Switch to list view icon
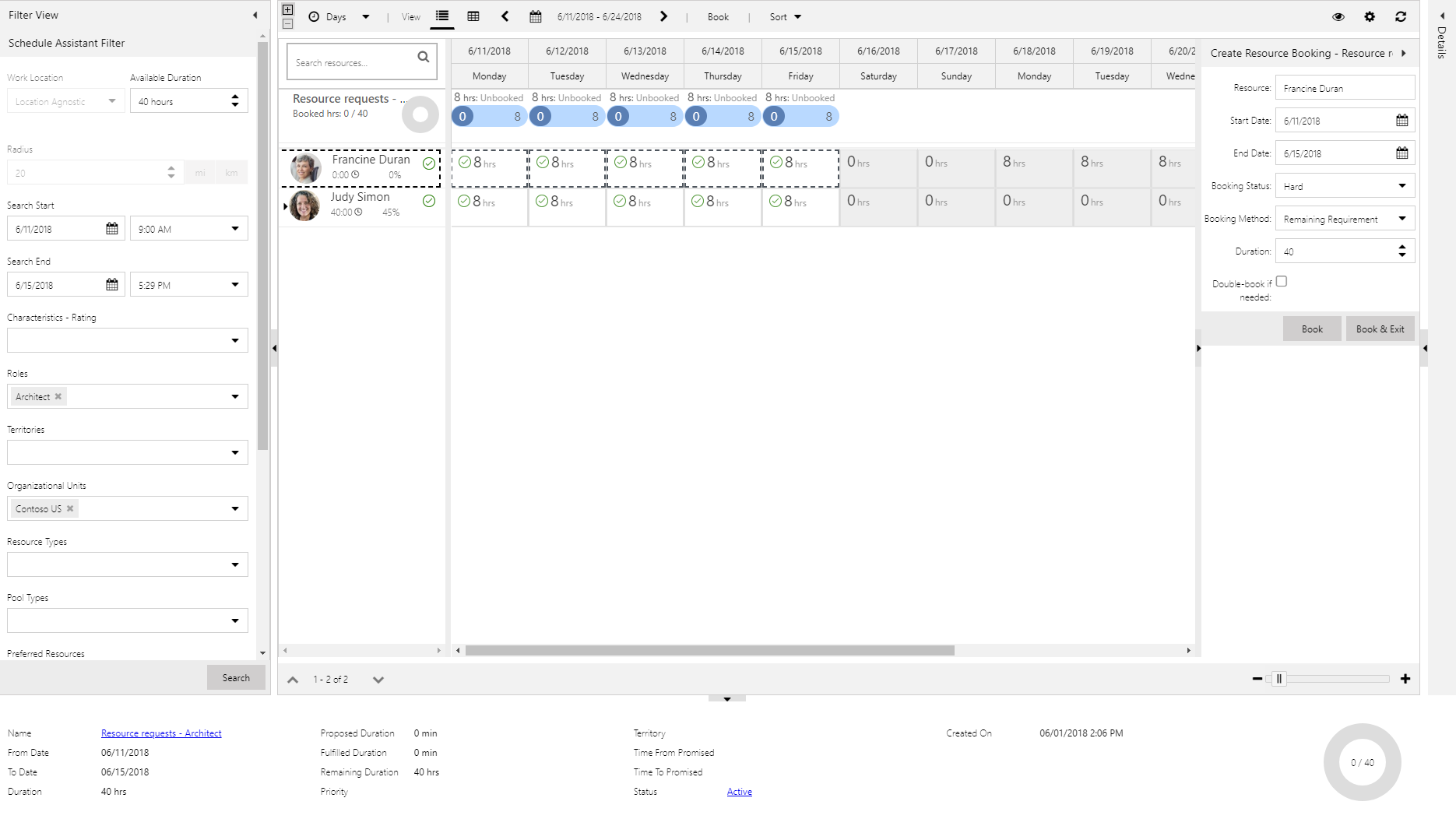 click(442, 16)
